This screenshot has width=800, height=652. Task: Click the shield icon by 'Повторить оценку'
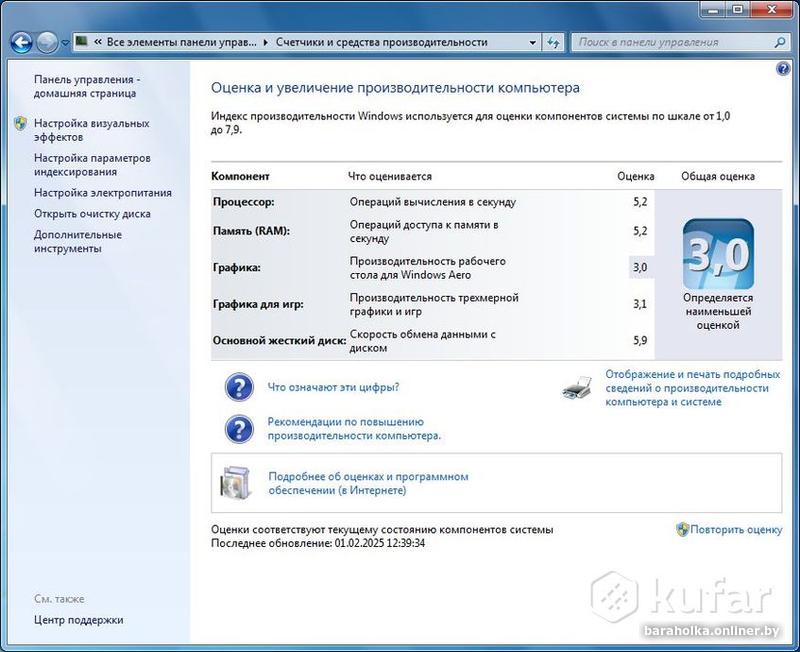click(x=682, y=529)
